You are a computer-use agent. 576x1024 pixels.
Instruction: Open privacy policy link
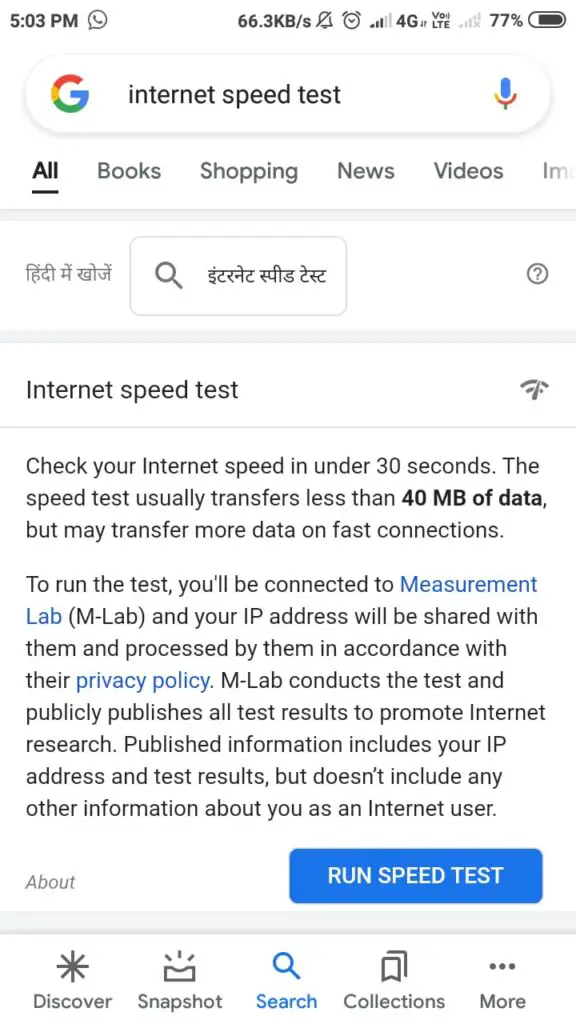(x=144, y=680)
